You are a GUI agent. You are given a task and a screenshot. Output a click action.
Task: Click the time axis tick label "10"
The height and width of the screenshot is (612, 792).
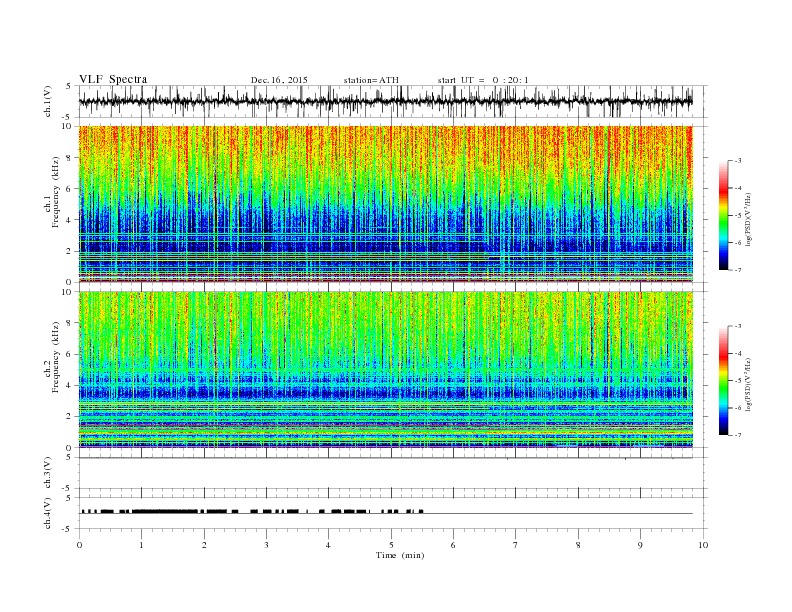703,545
